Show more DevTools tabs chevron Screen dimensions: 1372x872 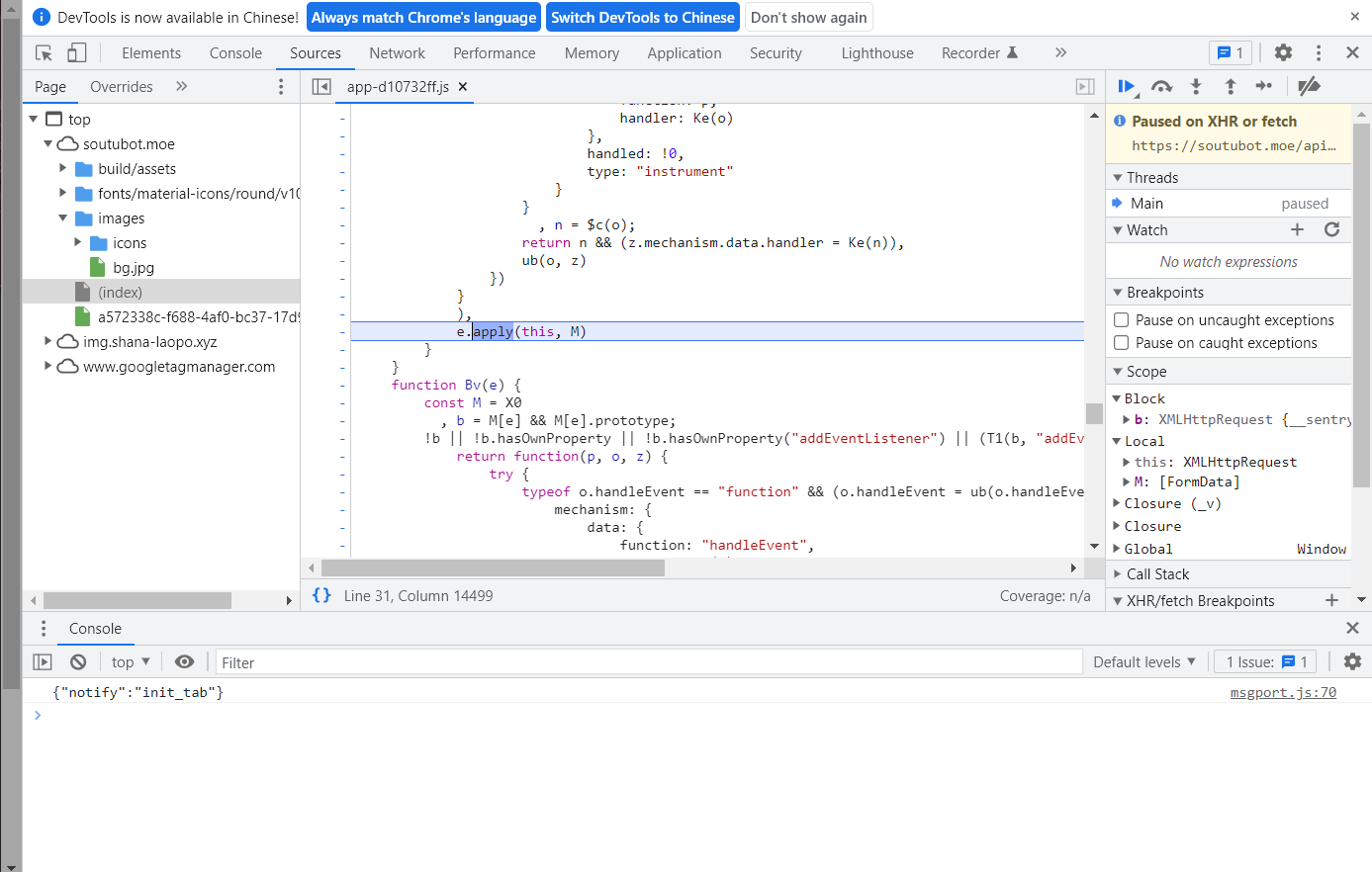point(1060,53)
